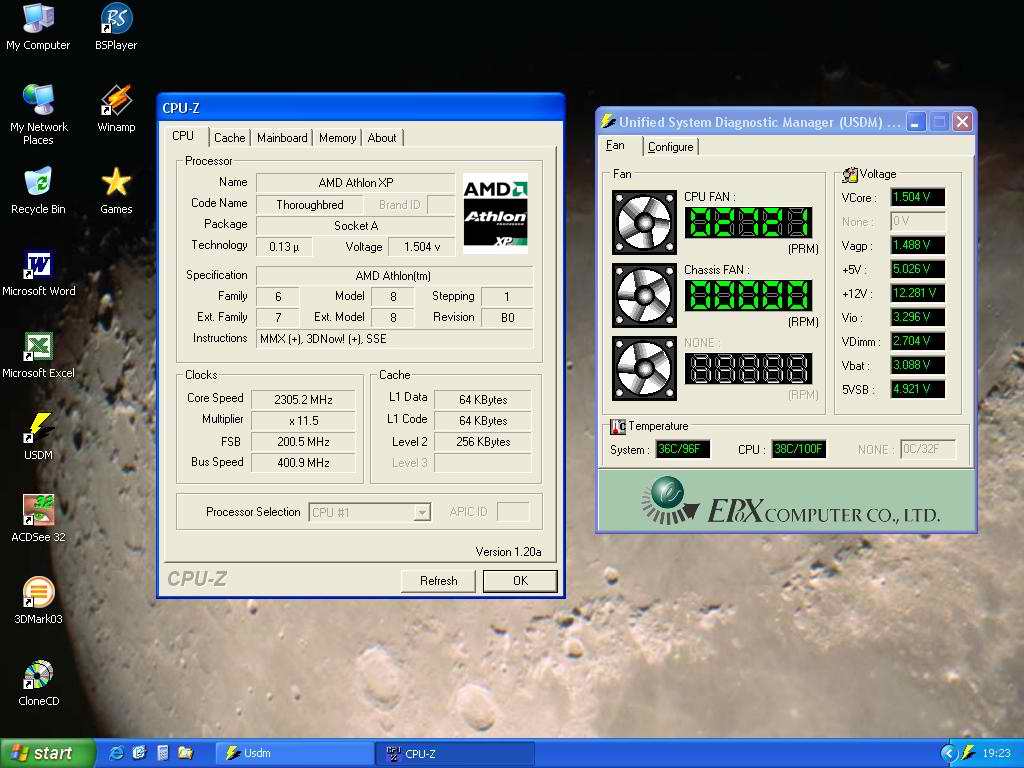Screen dimensions: 1024x768
Task: Open the USDM desktop shortcut
Action: (38, 429)
